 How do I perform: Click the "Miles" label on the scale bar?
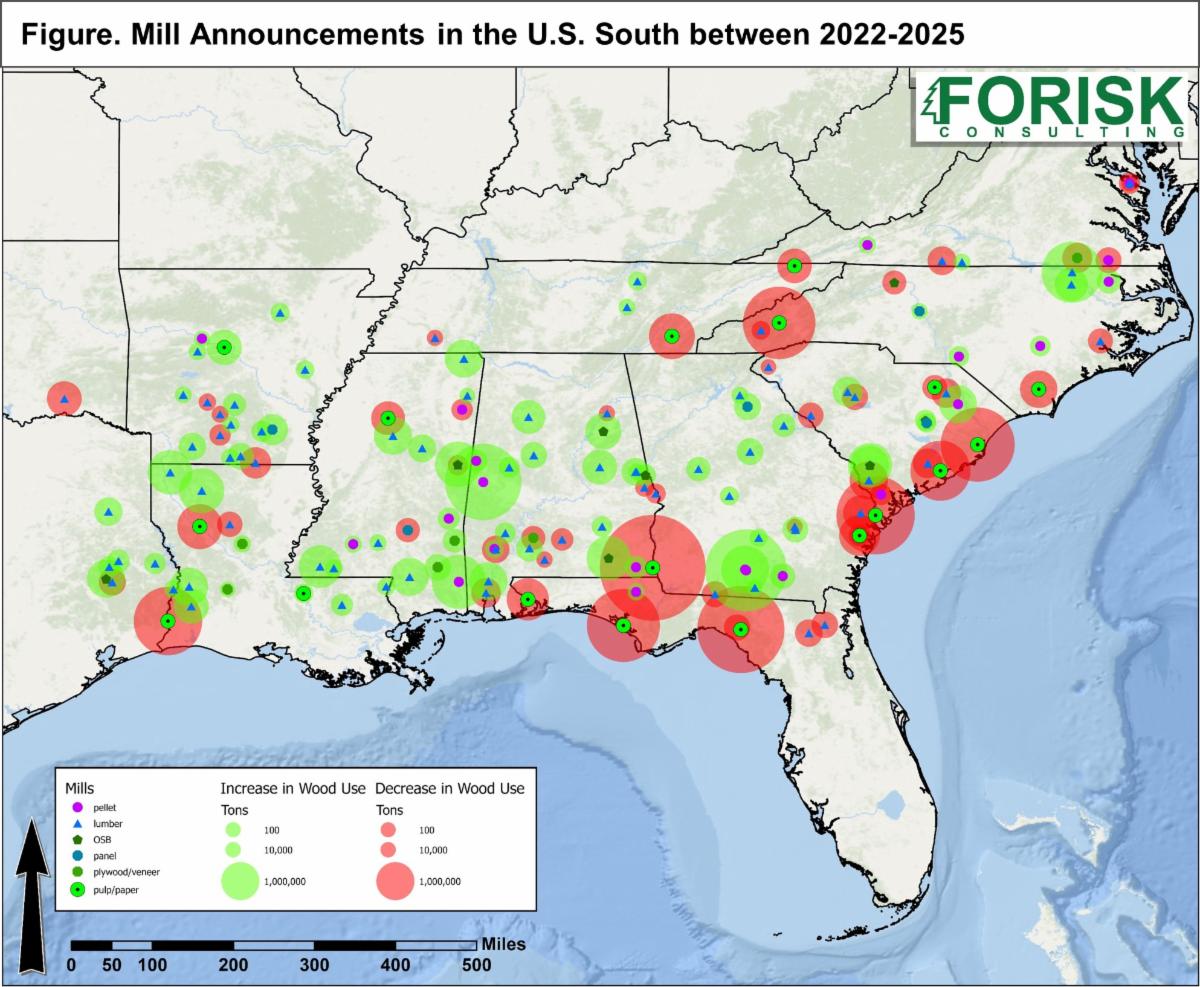[x=503, y=943]
